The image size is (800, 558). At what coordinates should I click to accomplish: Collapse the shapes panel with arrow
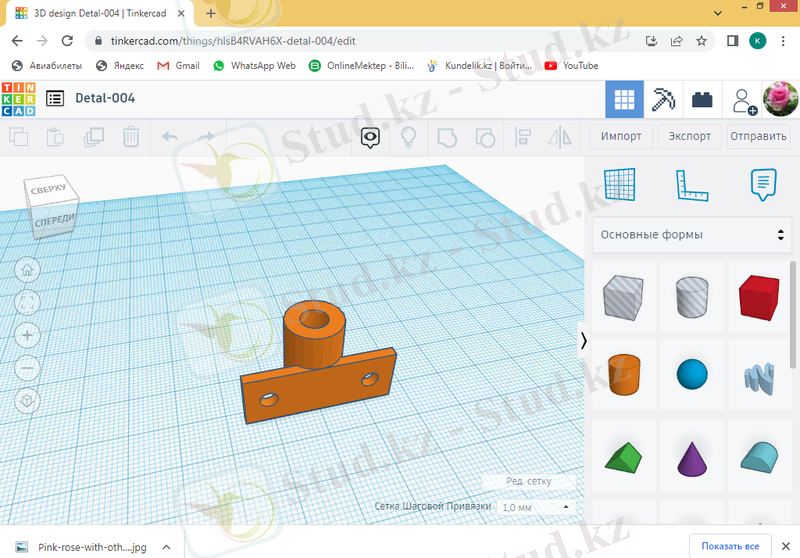click(x=584, y=341)
